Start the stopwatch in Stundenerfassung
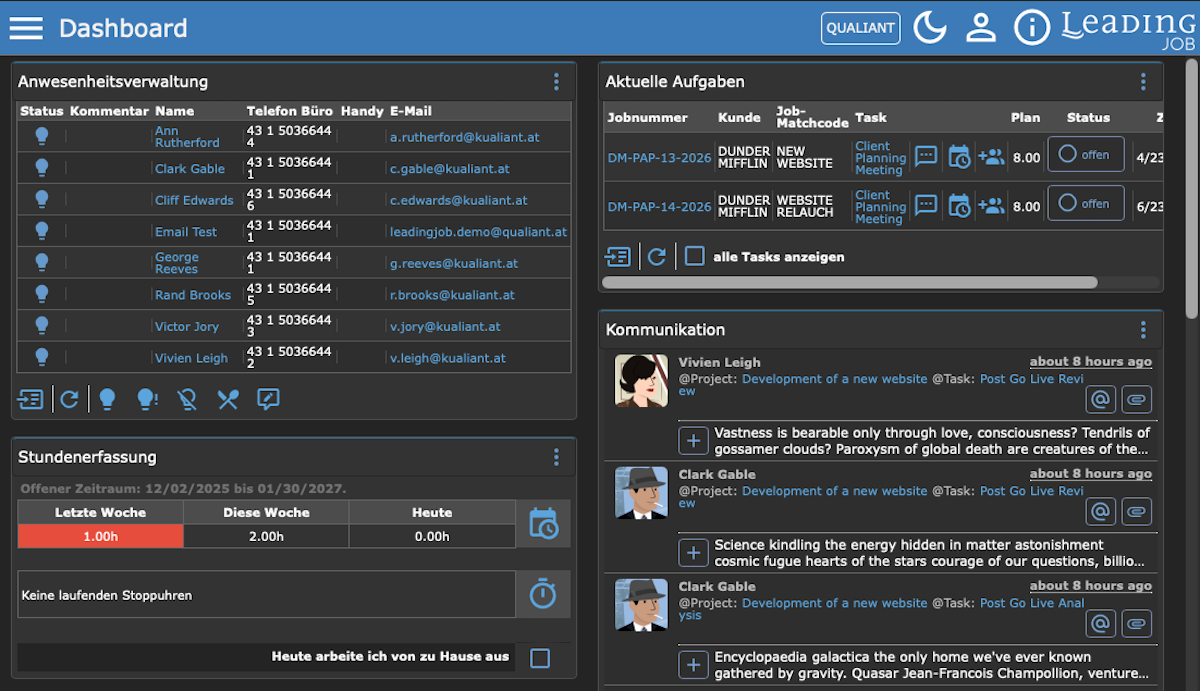This screenshot has height=691, width=1200. 543,594
